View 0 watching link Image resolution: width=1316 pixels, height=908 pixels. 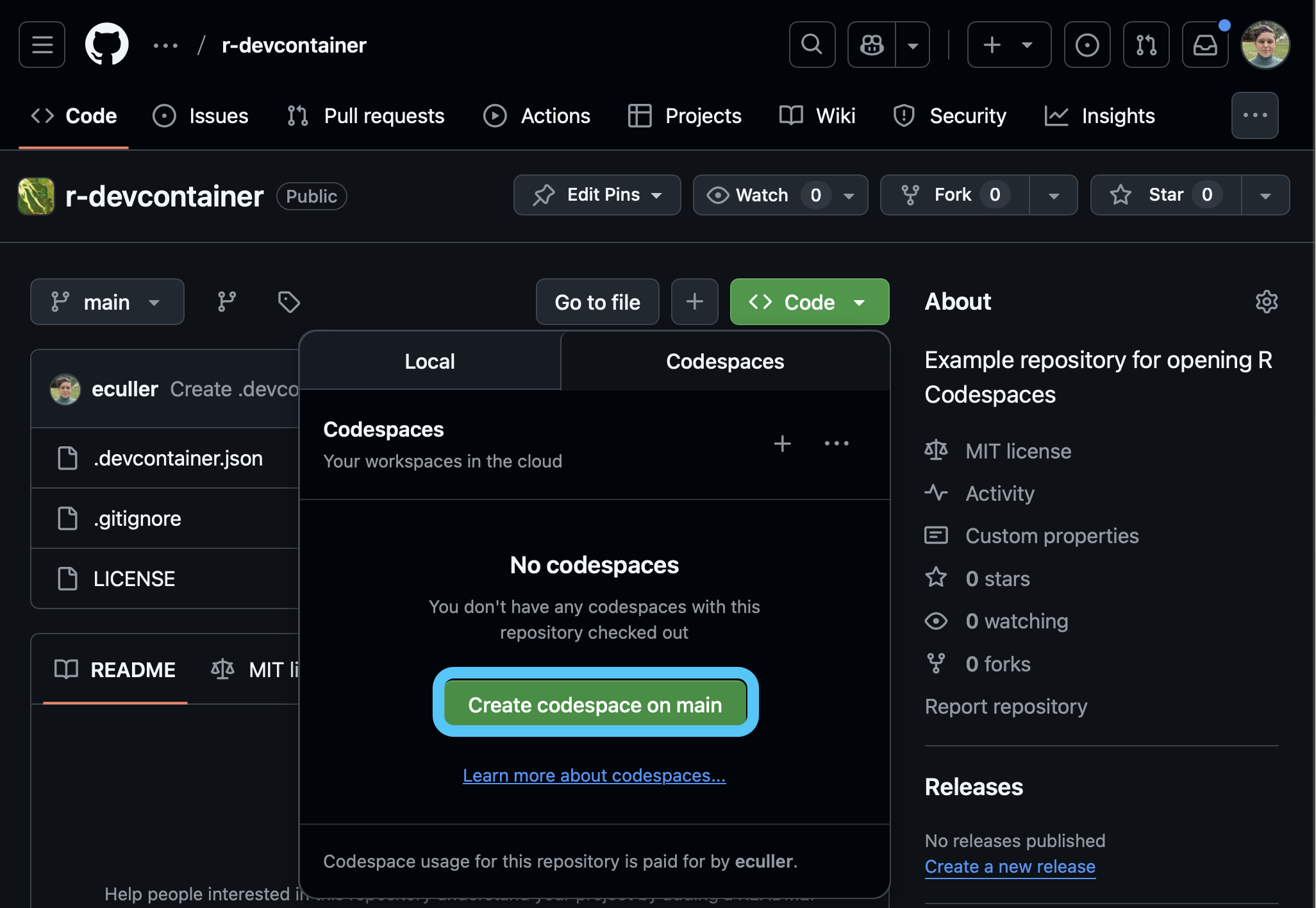[1017, 621]
